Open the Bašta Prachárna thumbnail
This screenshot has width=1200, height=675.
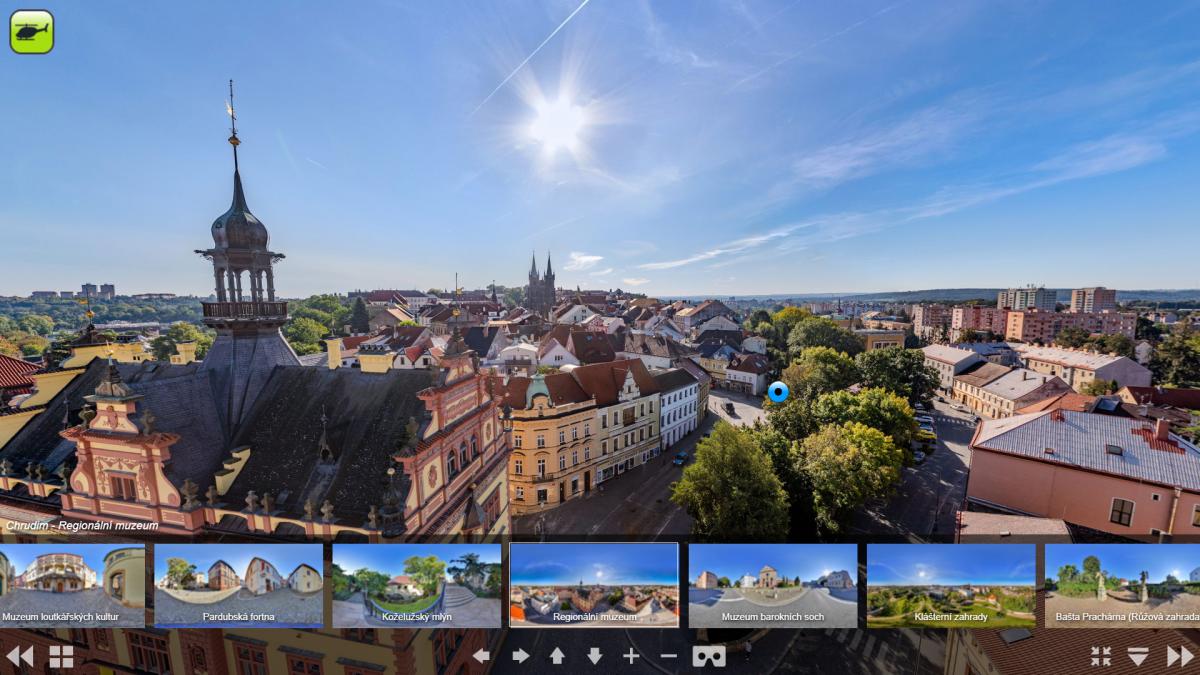point(1122,585)
